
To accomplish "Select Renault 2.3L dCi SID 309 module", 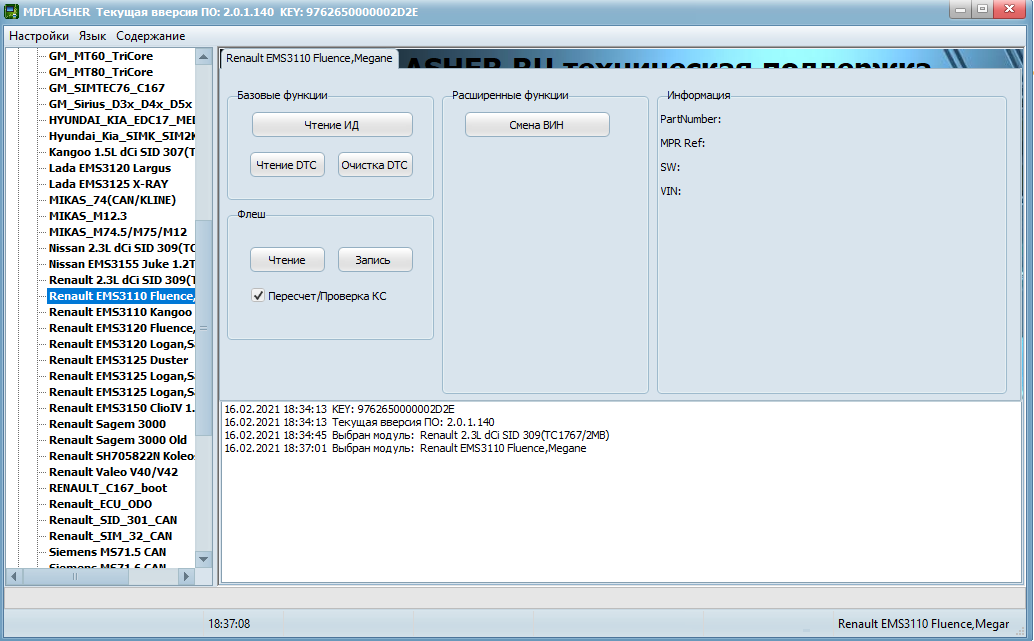I will [x=122, y=280].
